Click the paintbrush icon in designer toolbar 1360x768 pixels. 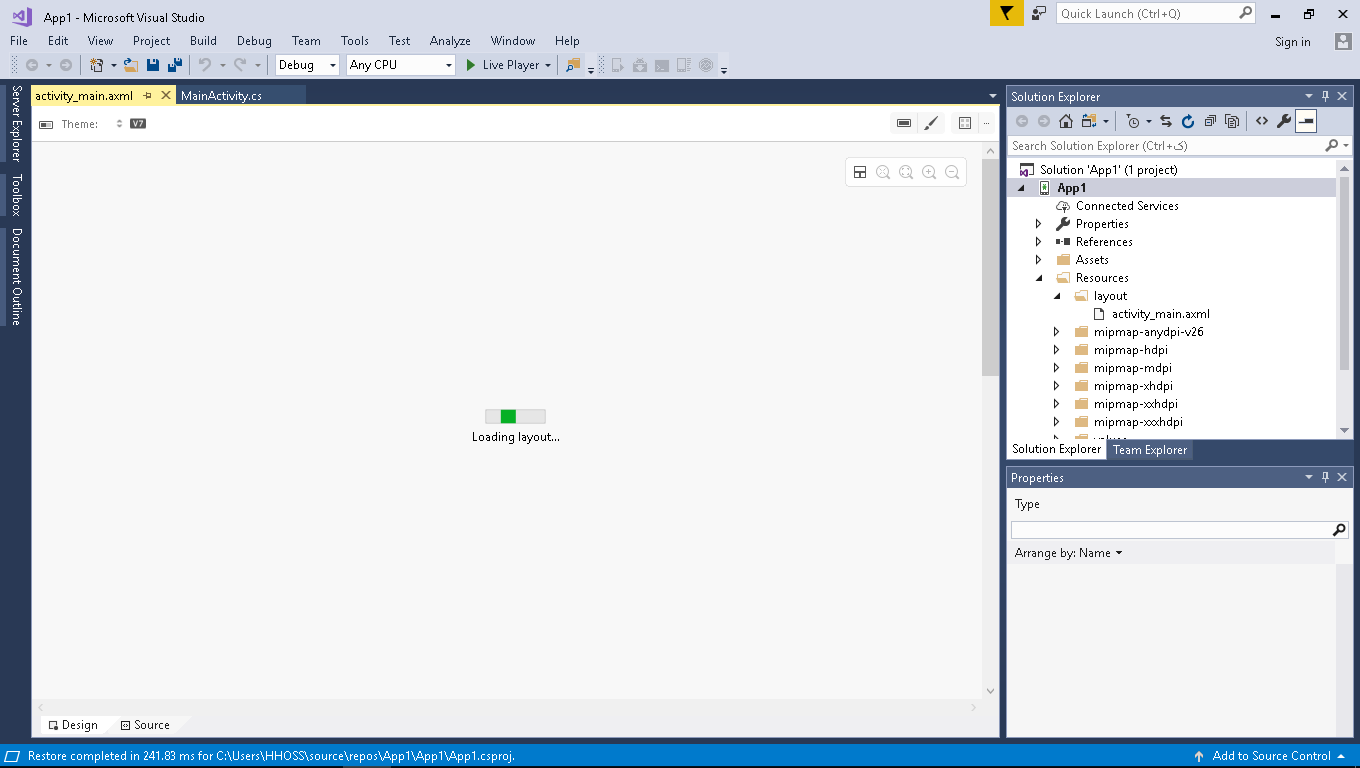(x=931, y=123)
